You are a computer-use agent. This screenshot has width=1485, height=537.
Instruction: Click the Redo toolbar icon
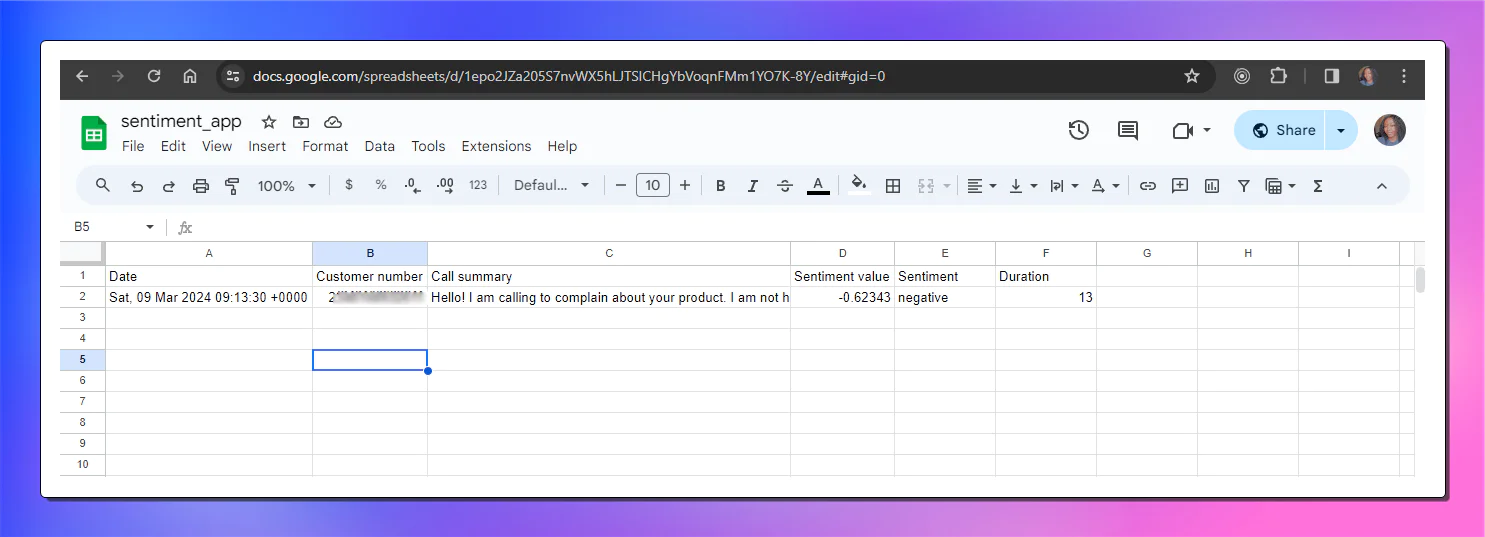(169, 185)
